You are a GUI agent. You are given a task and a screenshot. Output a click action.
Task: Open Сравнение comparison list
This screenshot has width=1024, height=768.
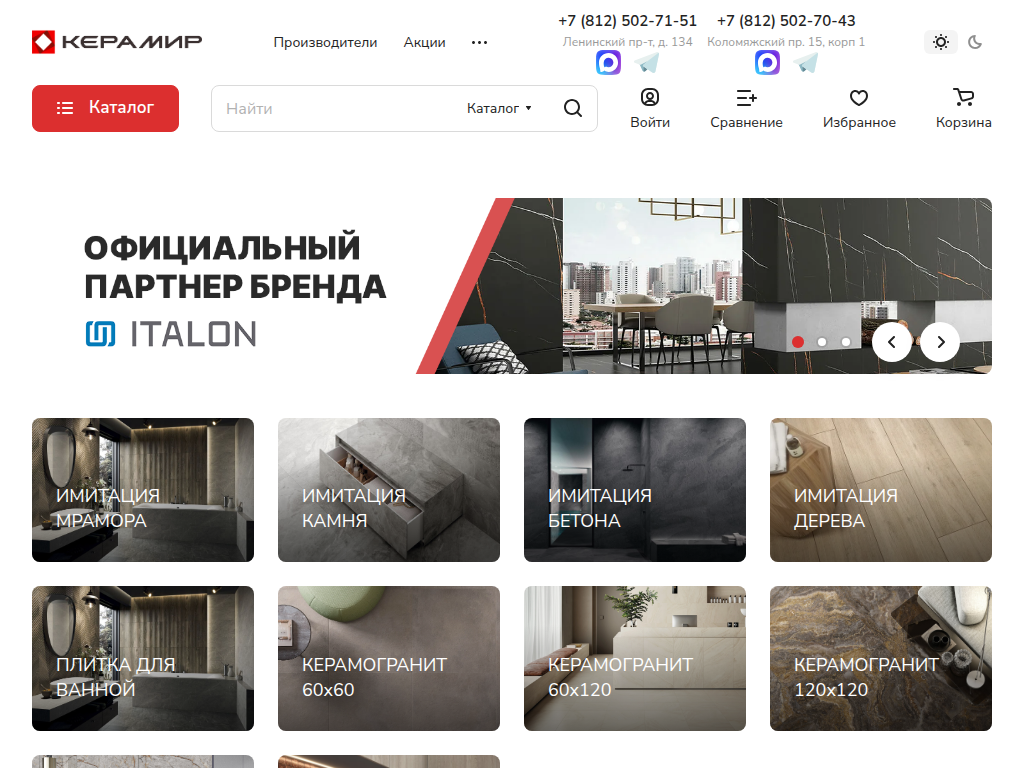pos(746,108)
